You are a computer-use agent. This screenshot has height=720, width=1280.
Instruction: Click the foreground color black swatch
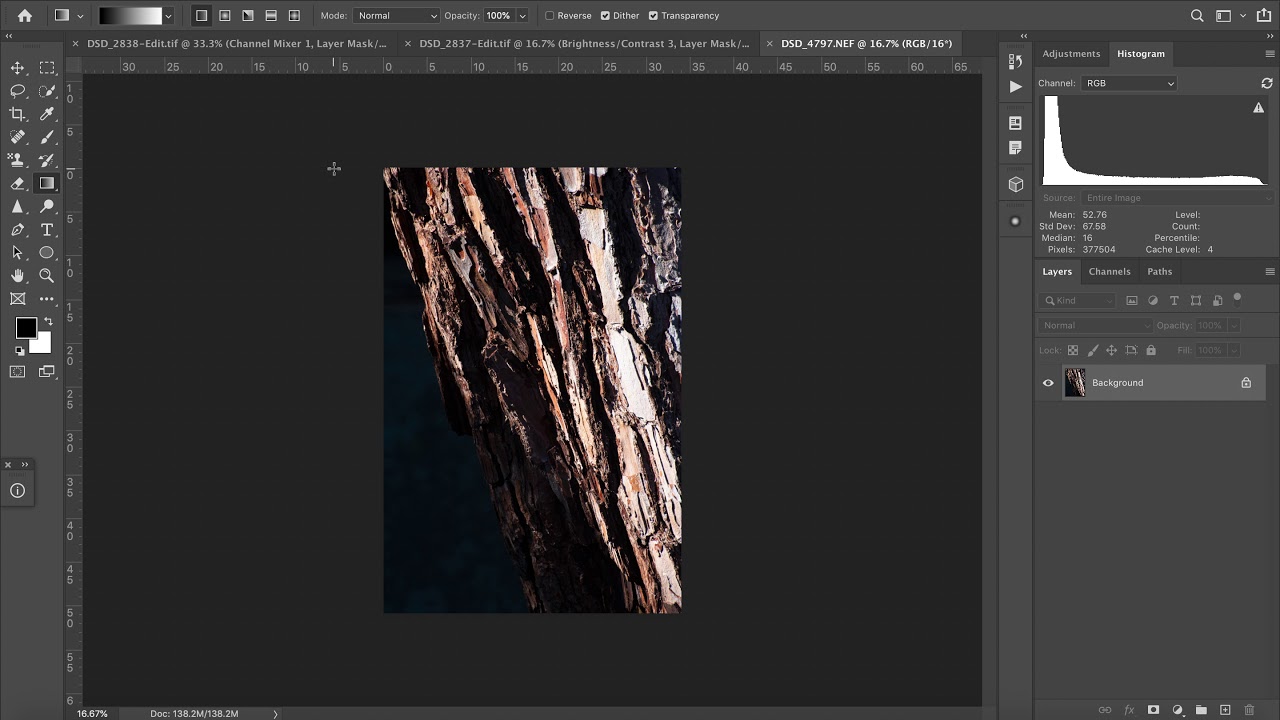click(25, 327)
